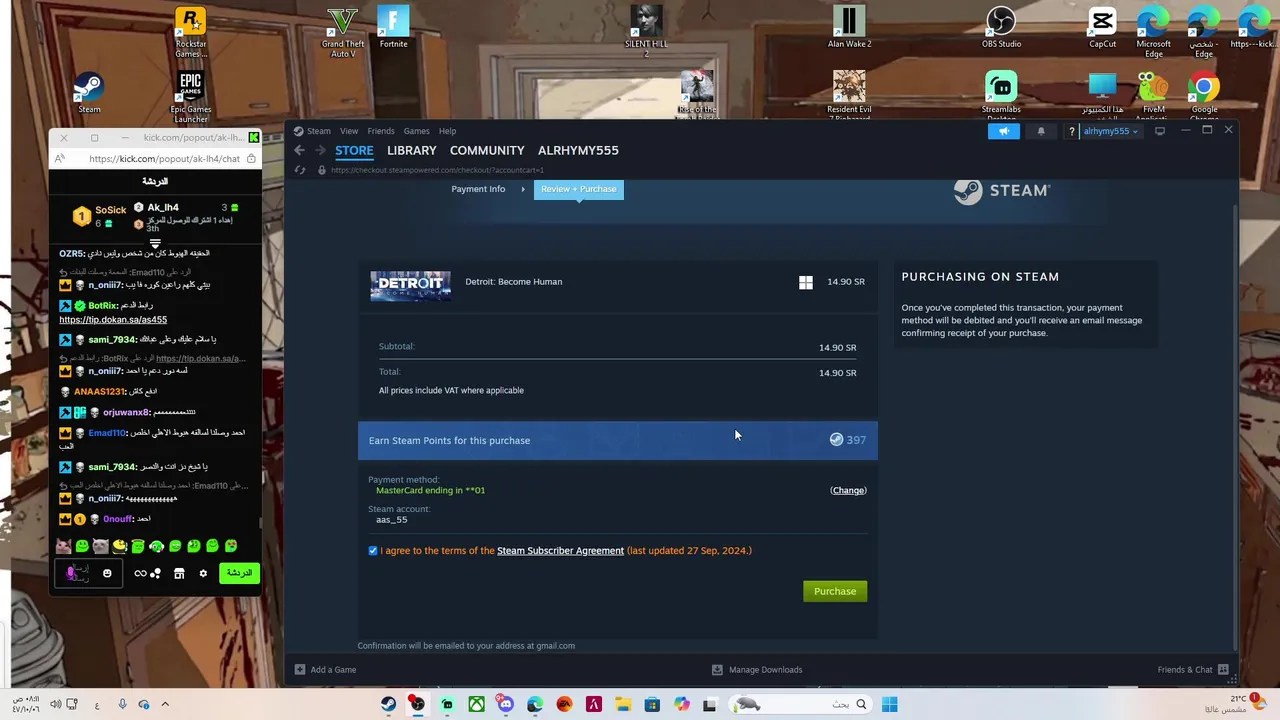Open the Friends menu
The height and width of the screenshot is (720, 1280).
pyautogui.click(x=381, y=131)
